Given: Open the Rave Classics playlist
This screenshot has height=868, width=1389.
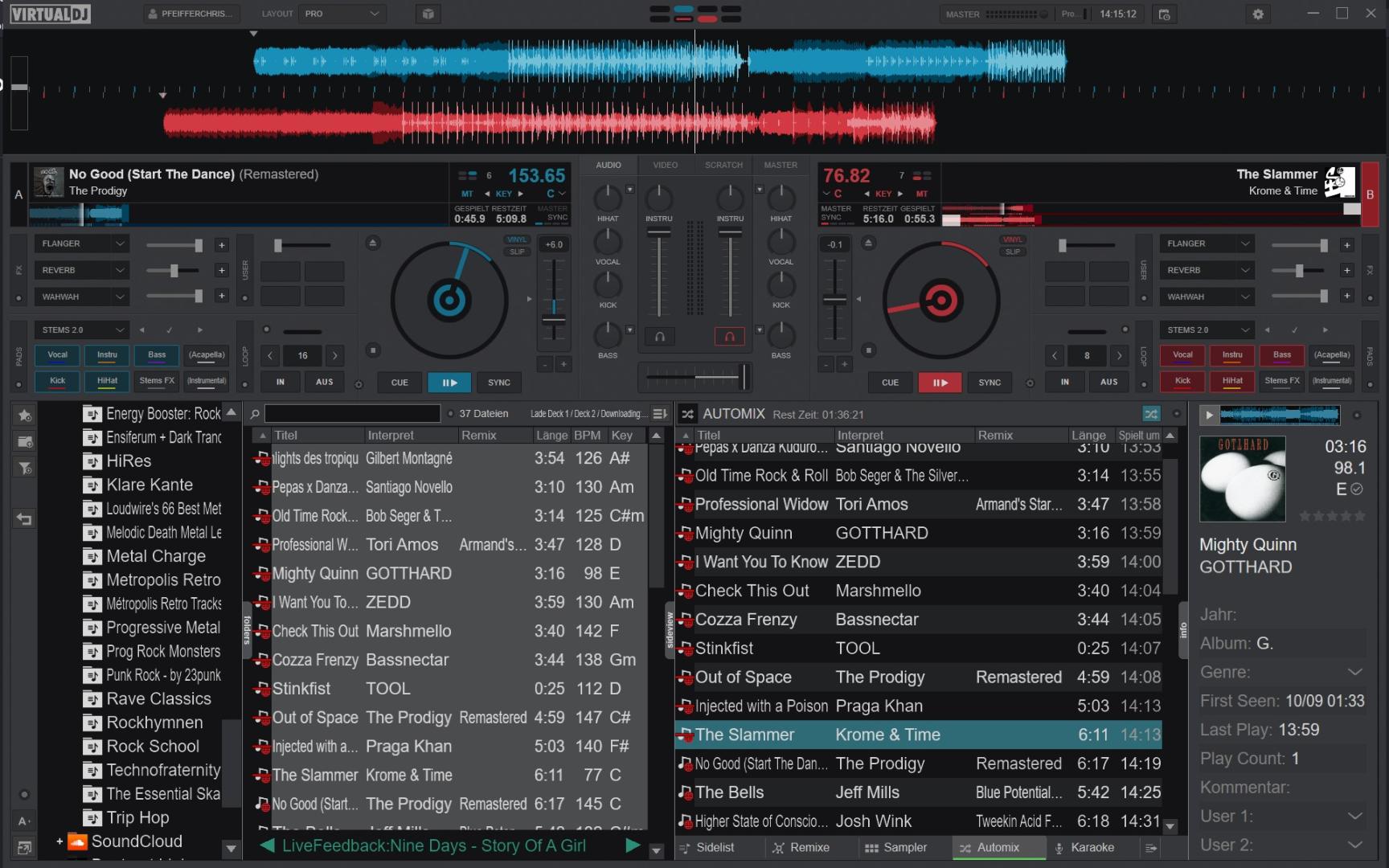Looking at the screenshot, I should point(158,698).
